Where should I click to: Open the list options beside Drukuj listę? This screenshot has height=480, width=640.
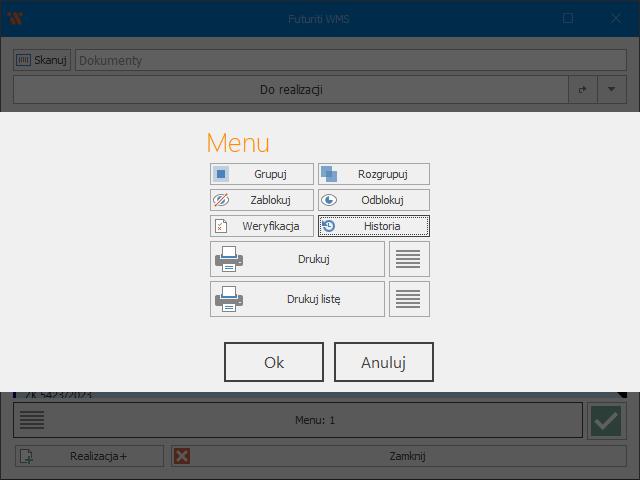tap(409, 299)
